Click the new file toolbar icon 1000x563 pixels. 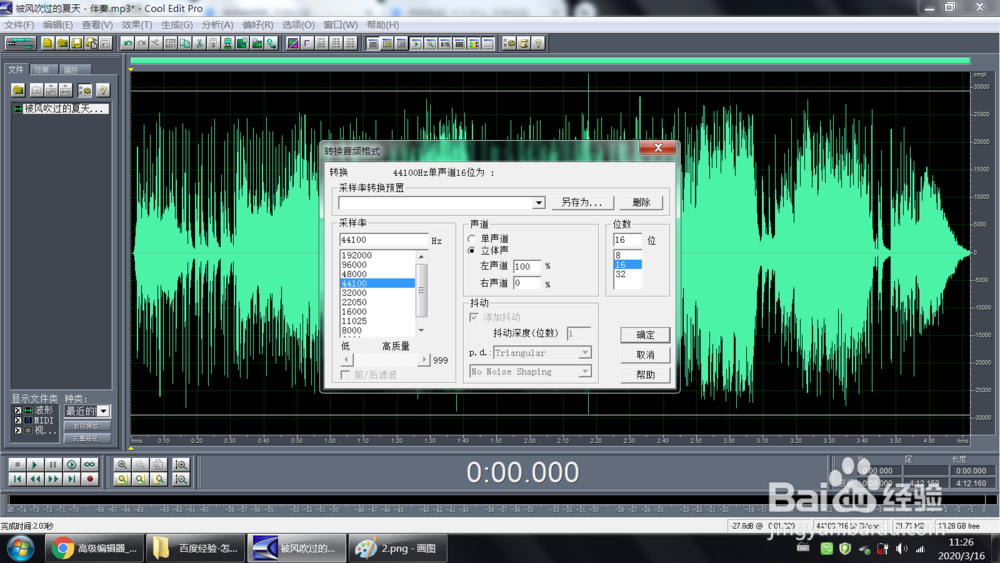(47, 43)
